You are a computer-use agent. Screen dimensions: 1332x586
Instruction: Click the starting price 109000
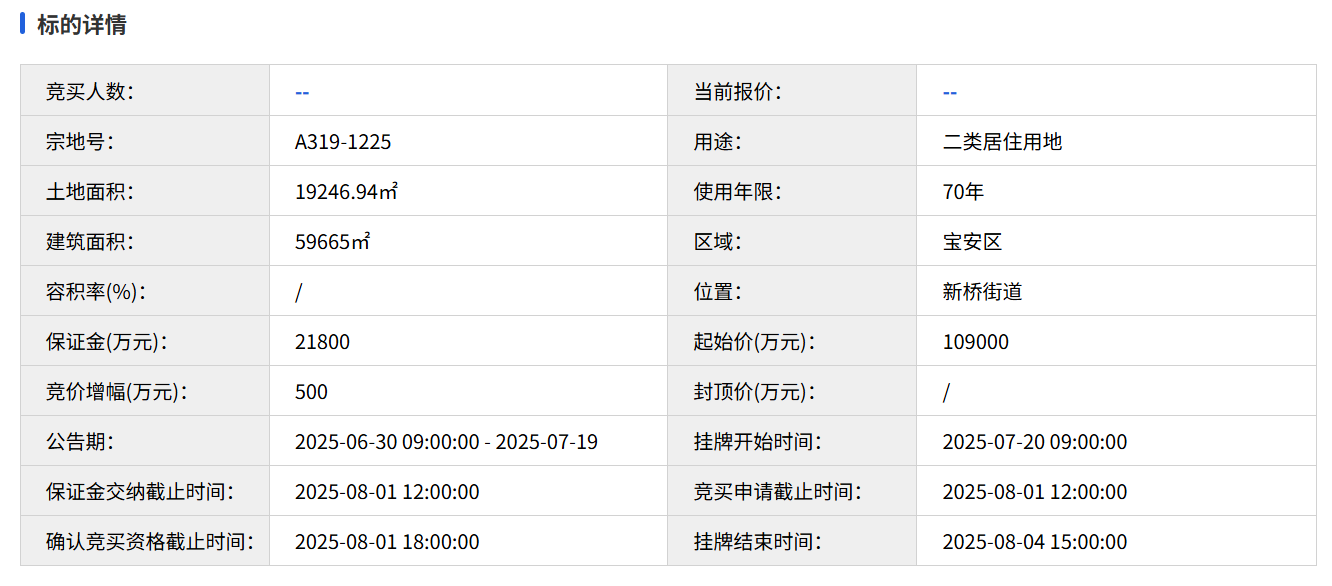coord(975,342)
